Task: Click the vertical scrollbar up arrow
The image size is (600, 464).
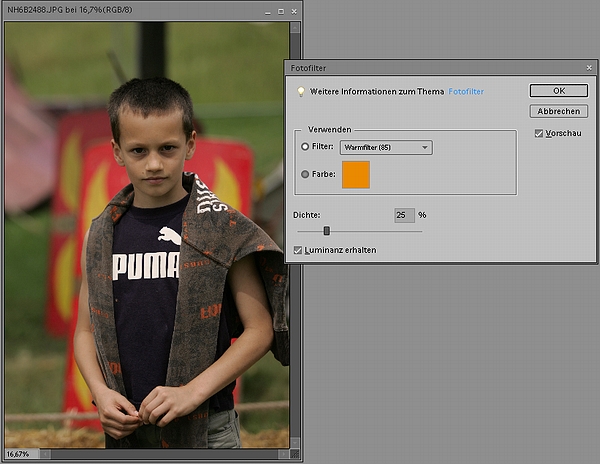Action: click(295, 27)
